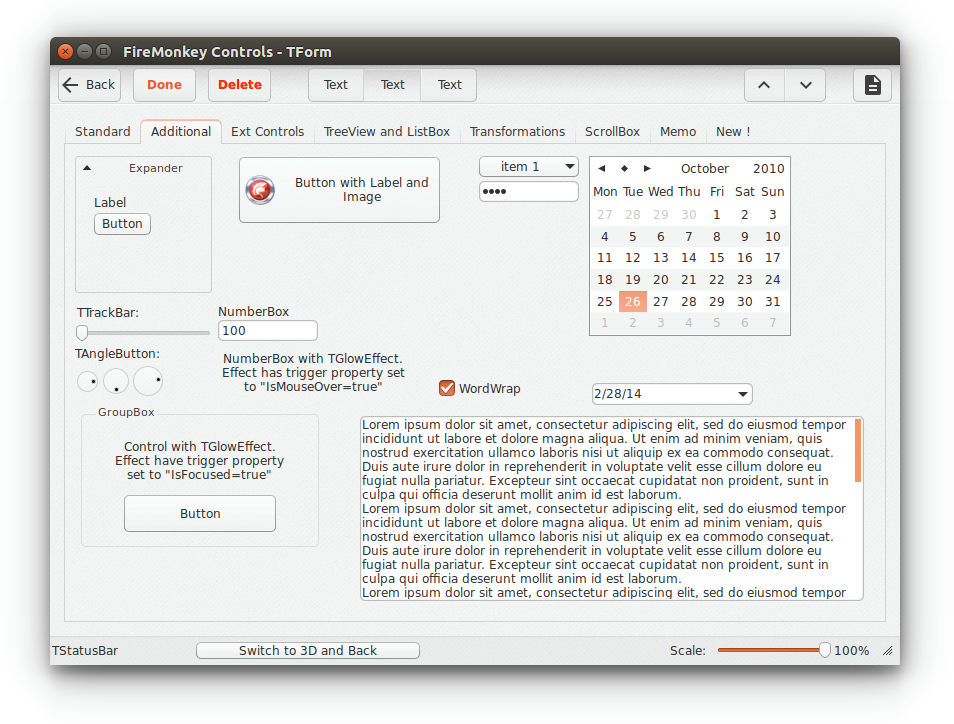Viewport: 954px width, 724px height.
Task: Open the ScrollBox tab
Action: 612,131
